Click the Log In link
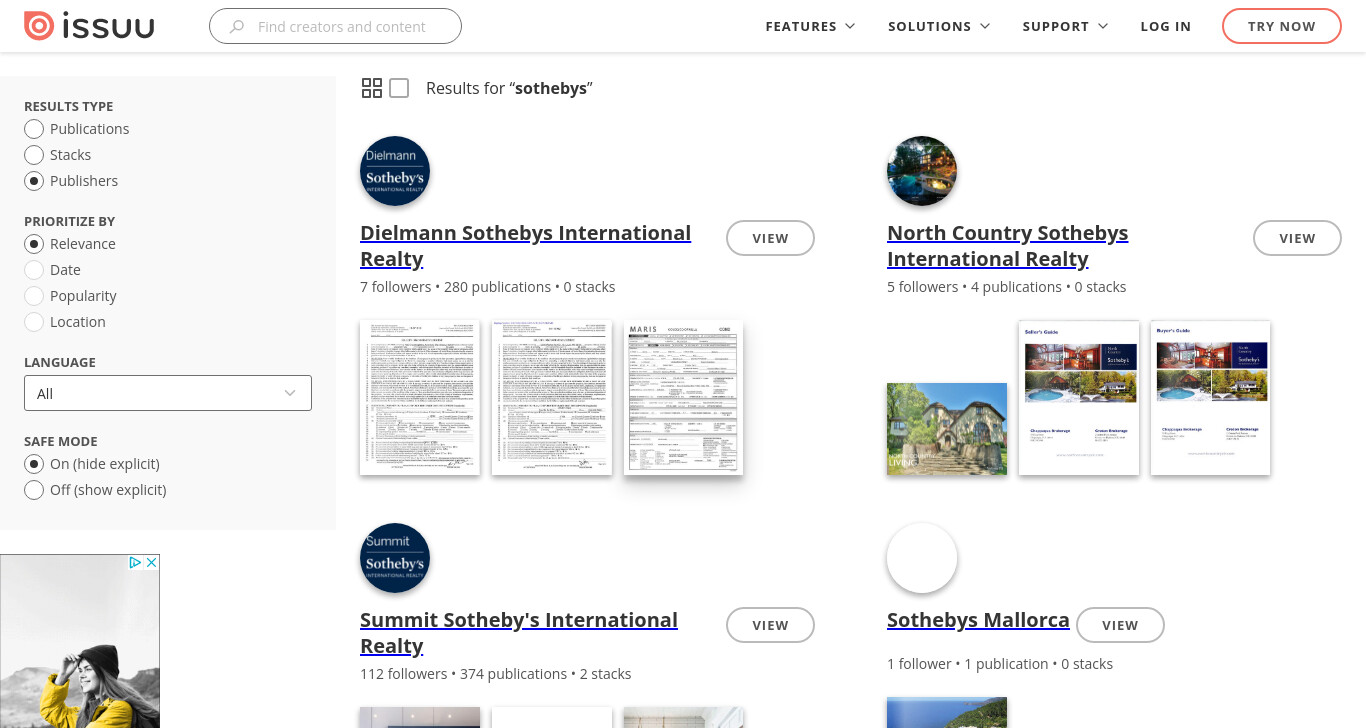Viewport: 1366px width, 728px height. [1166, 27]
